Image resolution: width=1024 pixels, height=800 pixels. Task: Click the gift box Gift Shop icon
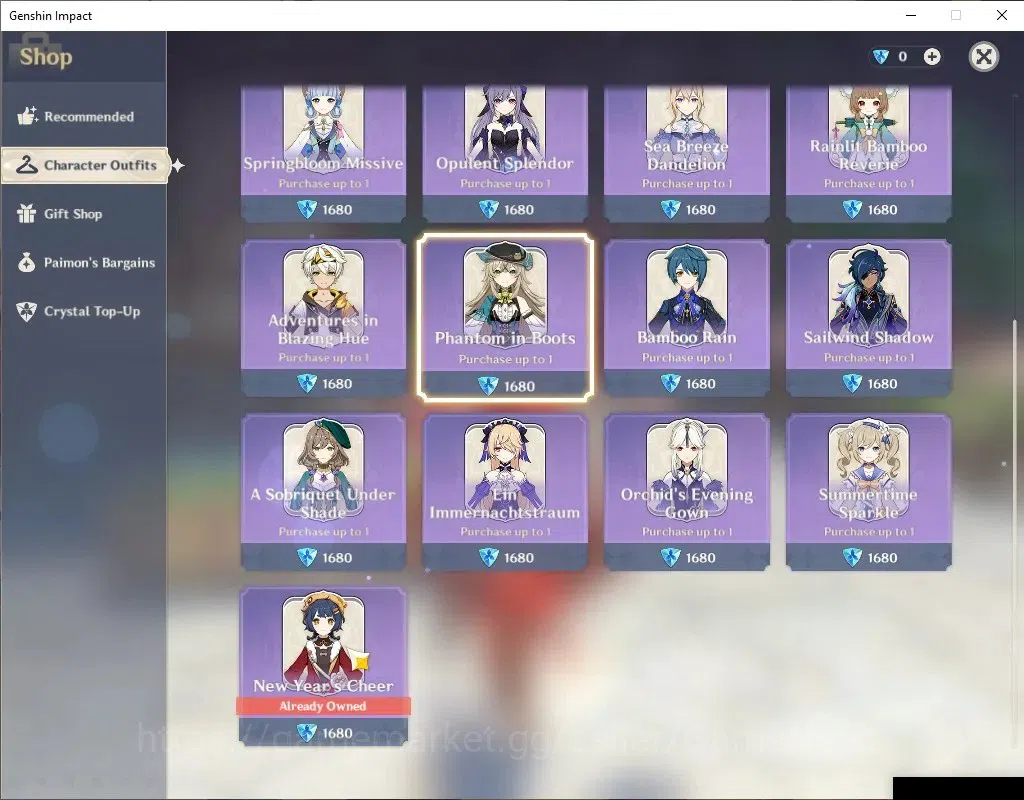tap(27, 214)
